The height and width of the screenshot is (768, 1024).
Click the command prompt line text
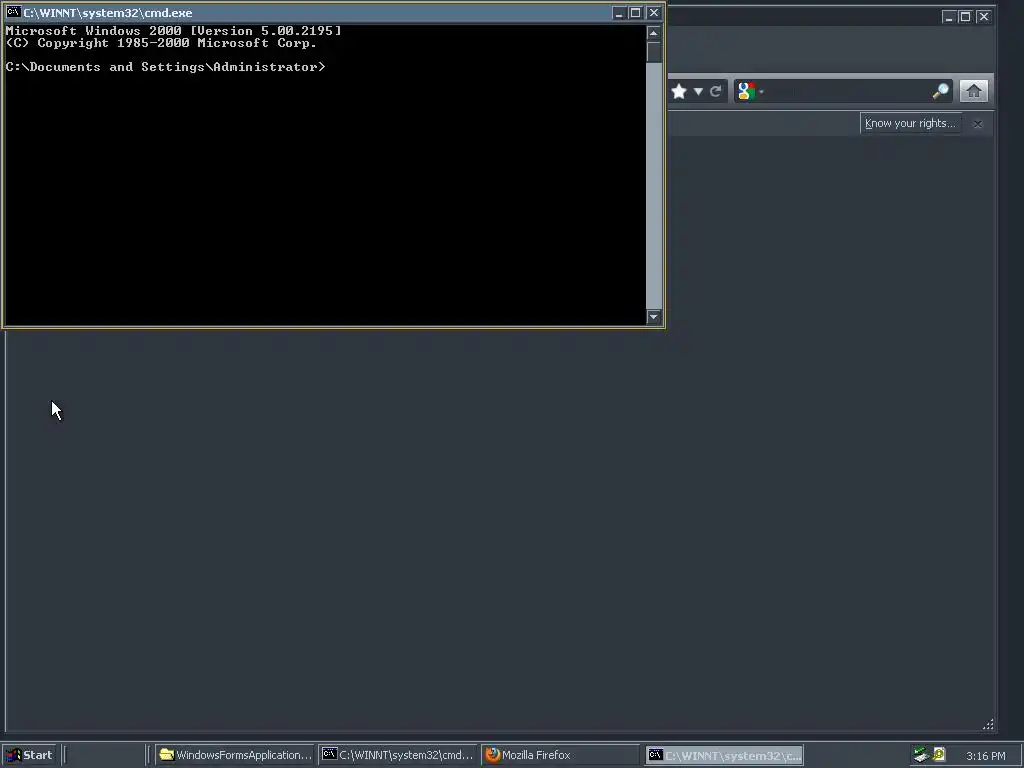tap(165, 67)
